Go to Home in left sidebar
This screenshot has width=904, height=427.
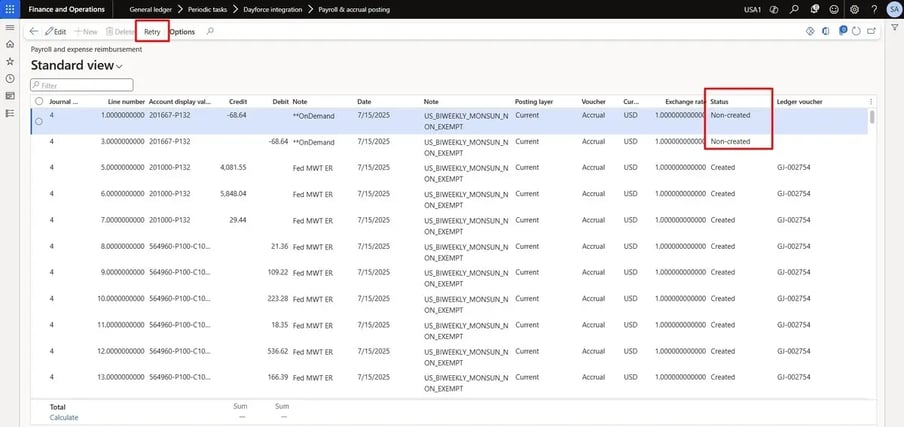[10, 44]
